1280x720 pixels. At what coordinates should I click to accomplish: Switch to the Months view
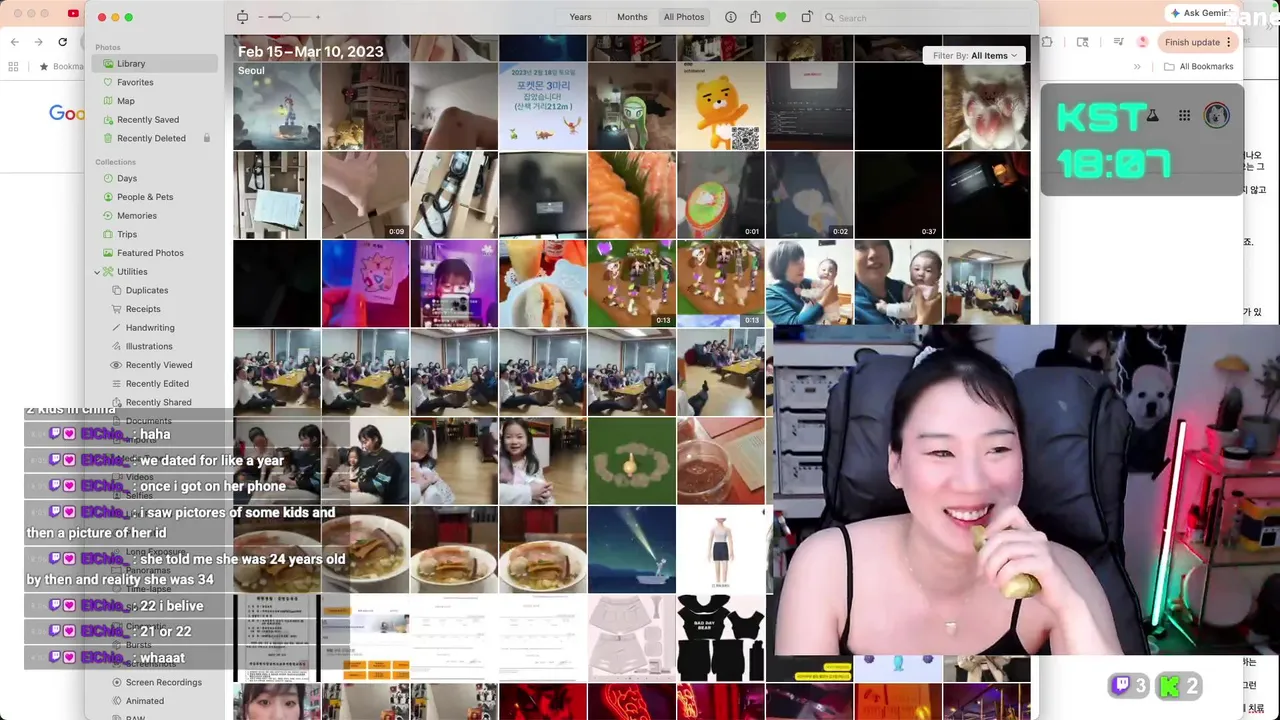tap(632, 17)
